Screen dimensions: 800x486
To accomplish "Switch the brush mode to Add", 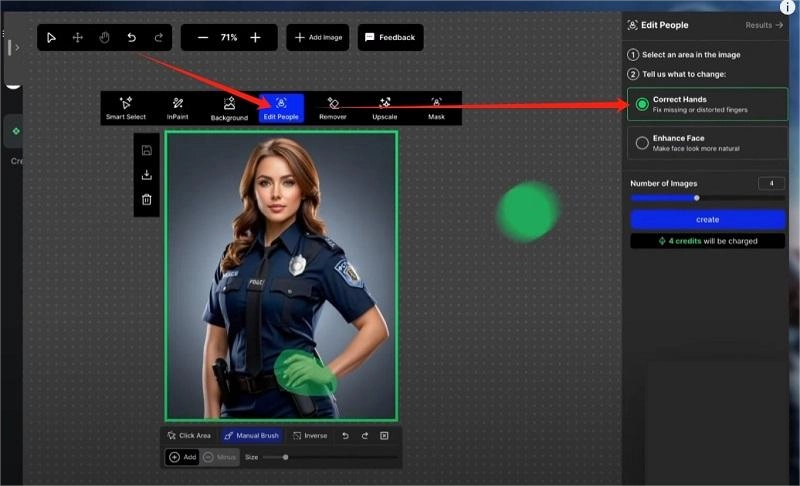I will (x=182, y=457).
